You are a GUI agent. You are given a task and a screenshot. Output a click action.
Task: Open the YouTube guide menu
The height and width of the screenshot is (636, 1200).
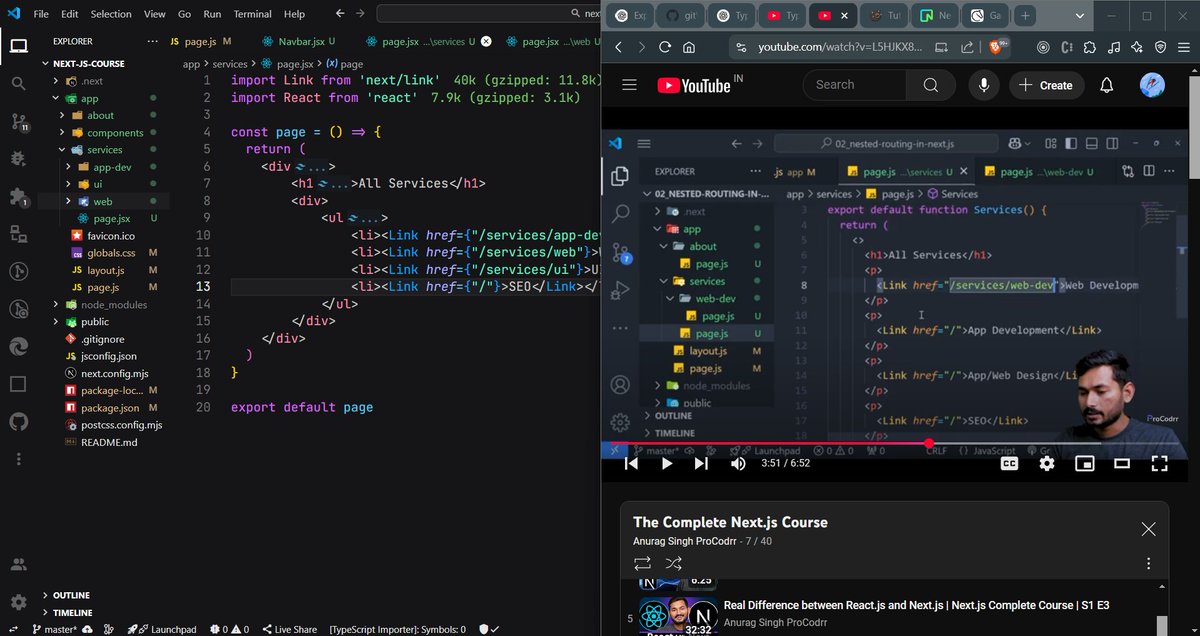[x=629, y=85]
